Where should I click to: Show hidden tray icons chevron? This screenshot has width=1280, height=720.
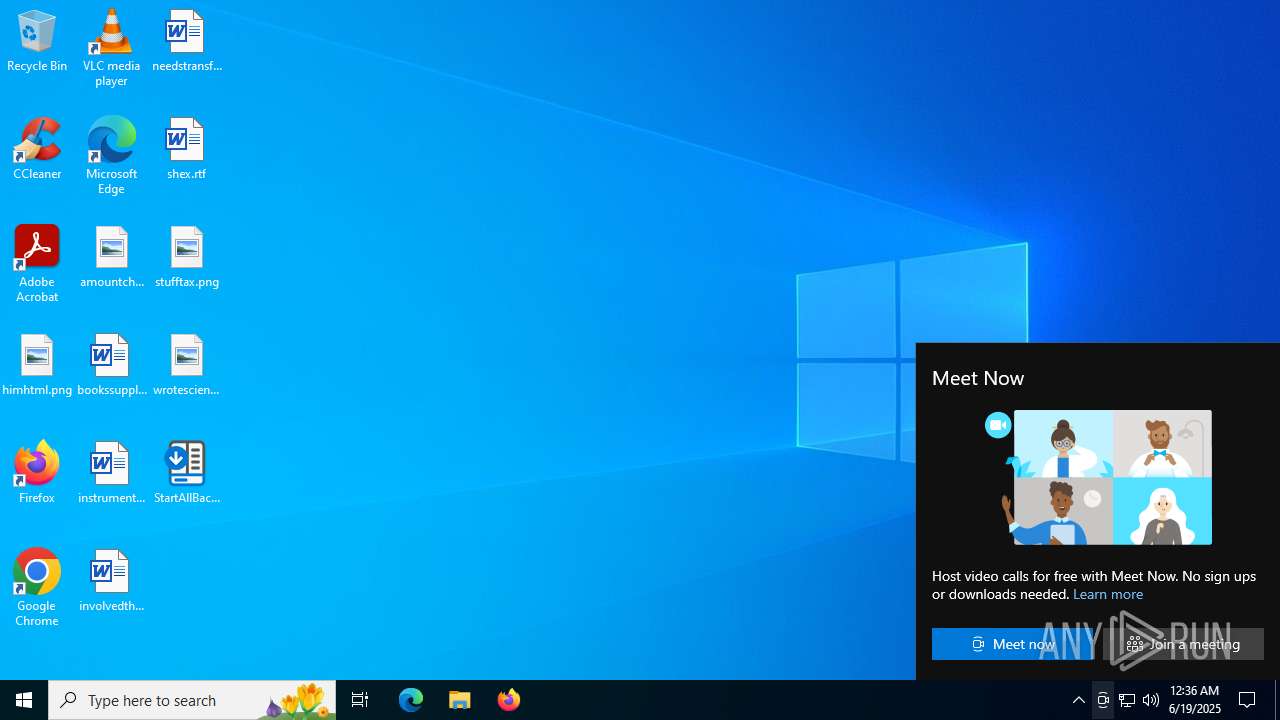(1079, 700)
